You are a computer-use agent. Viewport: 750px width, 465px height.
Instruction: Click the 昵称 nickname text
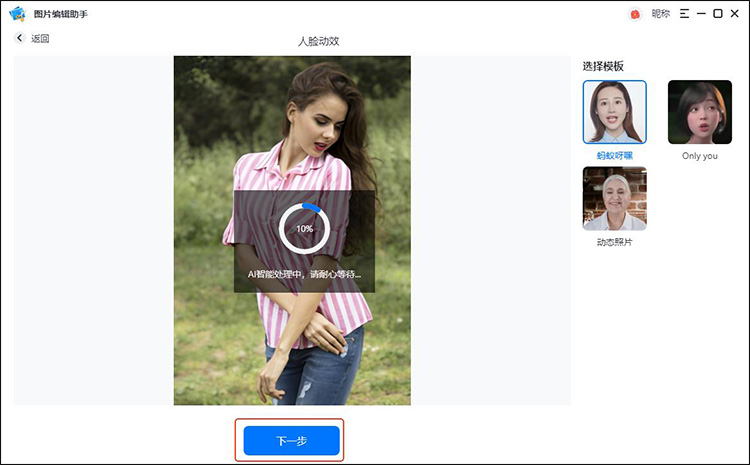pos(661,14)
